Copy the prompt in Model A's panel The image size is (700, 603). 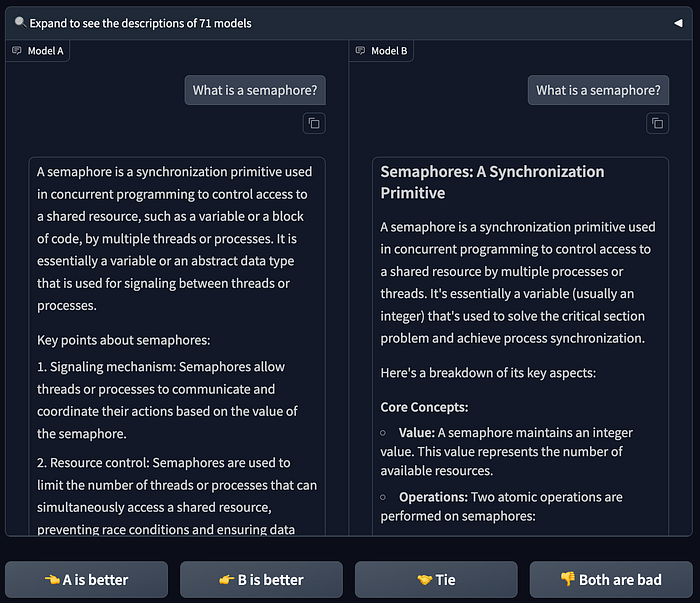(314, 123)
